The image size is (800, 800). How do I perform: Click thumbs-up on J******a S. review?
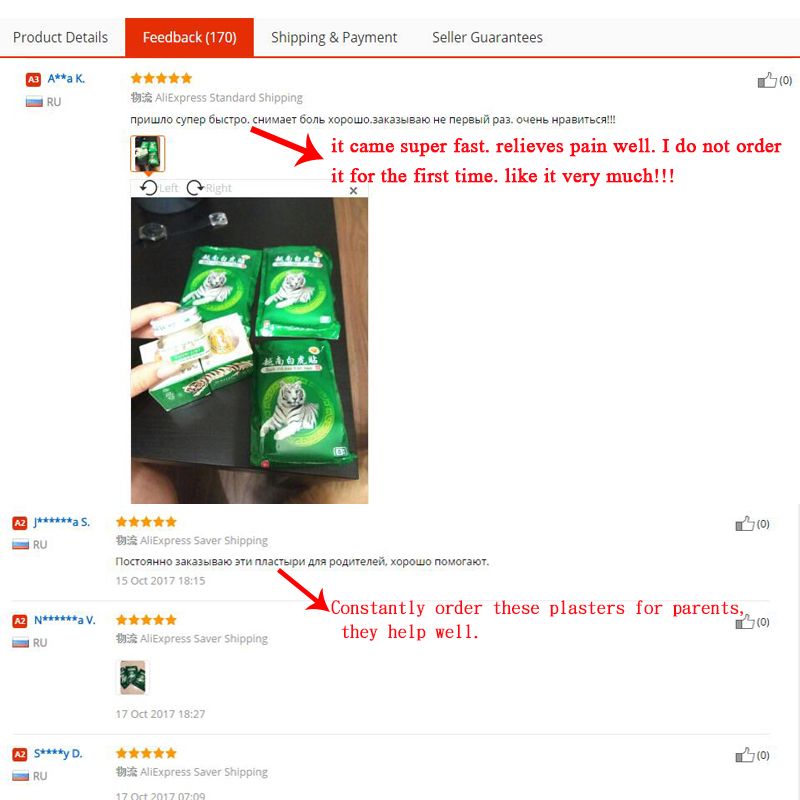[x=744, y=523]
